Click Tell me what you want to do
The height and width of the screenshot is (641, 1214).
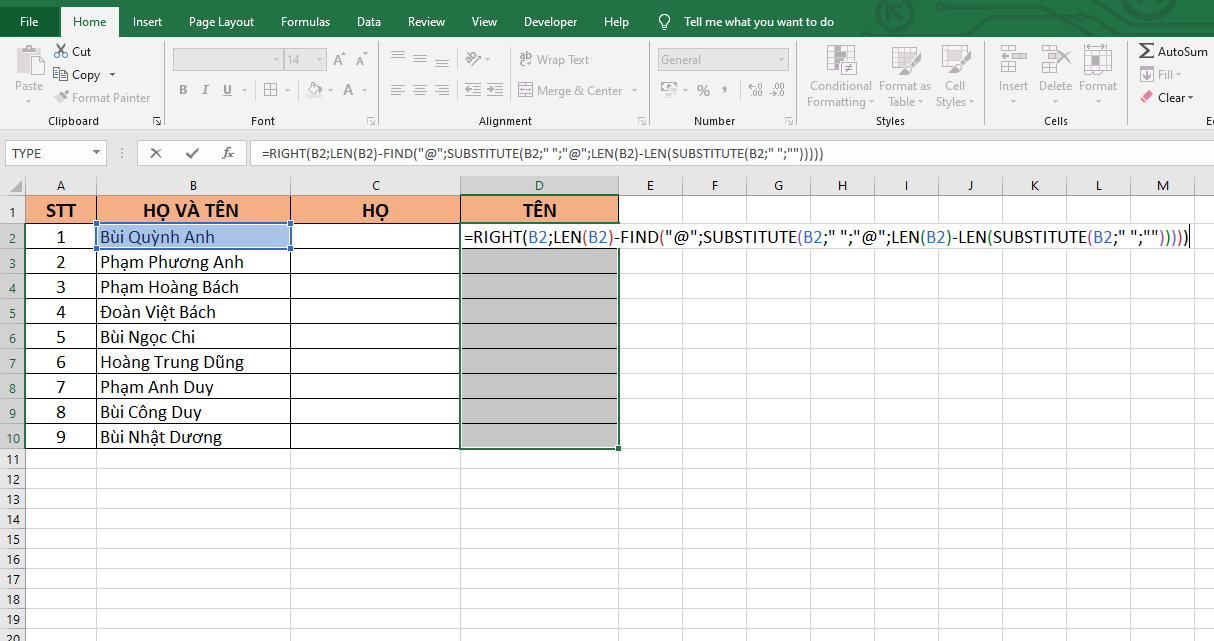758,21
